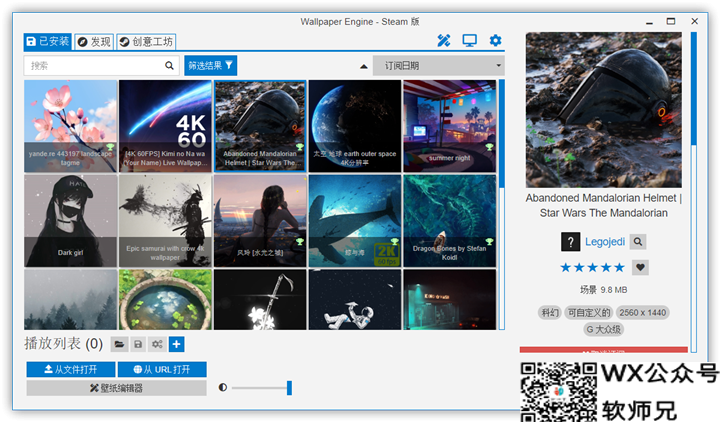
Task: Click the red unsubscribe button in details panel
Action: (603, 349)
